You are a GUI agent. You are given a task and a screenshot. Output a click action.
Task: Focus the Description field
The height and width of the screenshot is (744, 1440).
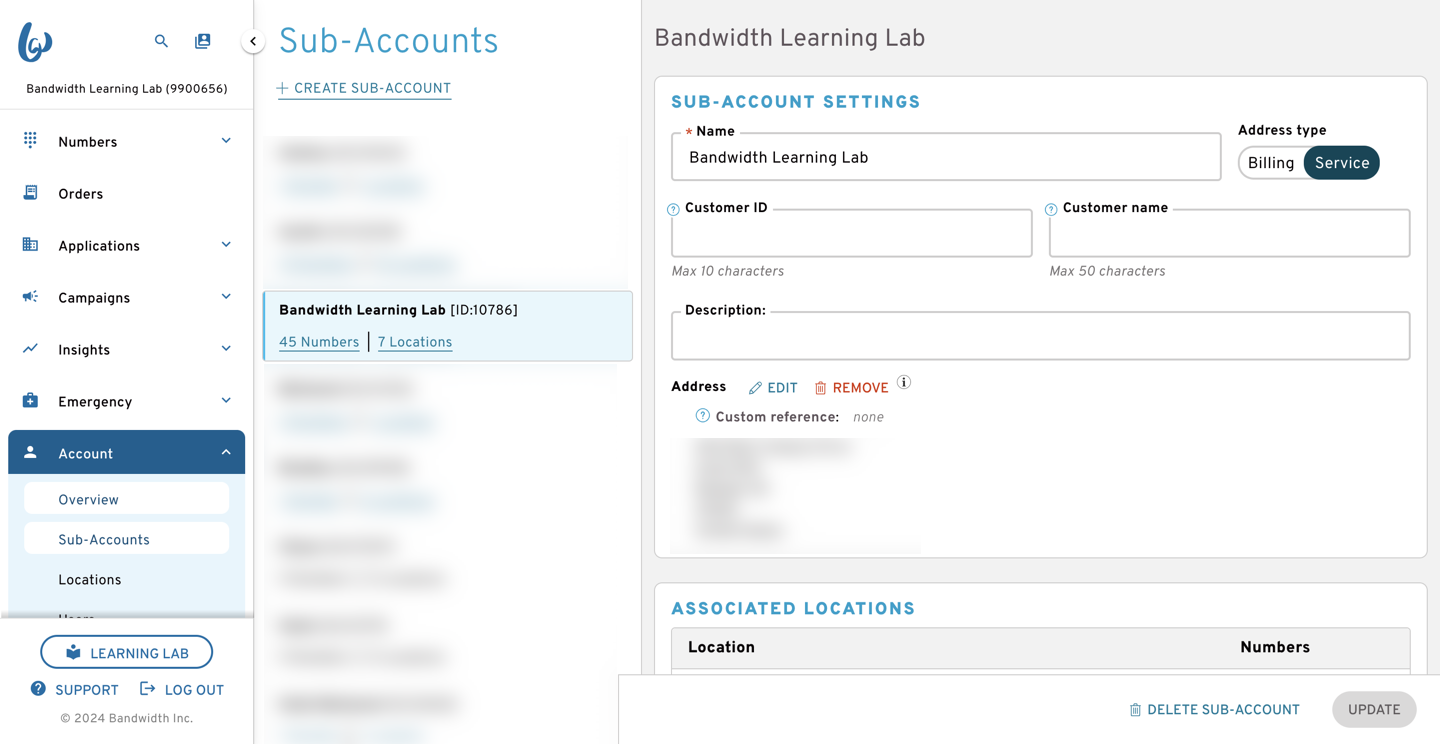1041,335
